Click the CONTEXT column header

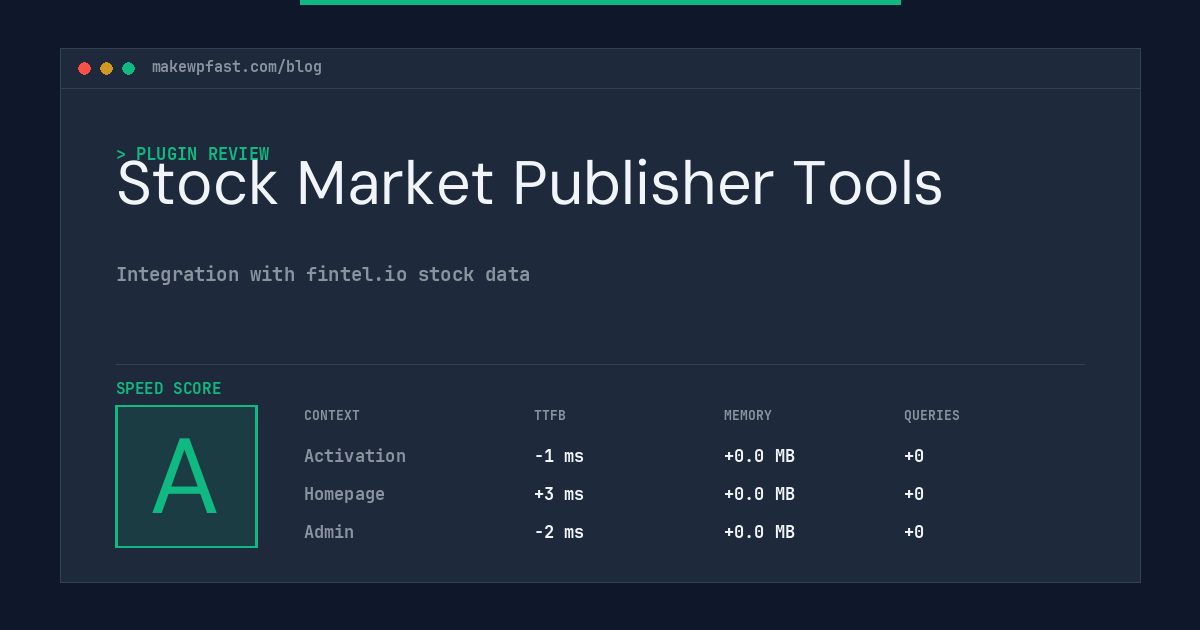coord(332,416)
